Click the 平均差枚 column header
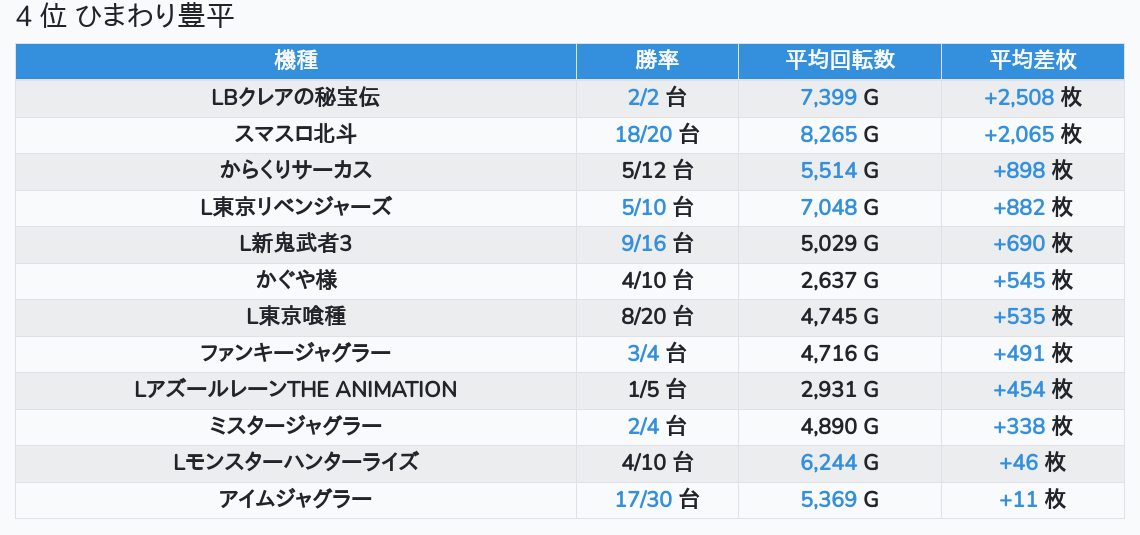This screenshot has height=535, width=1140. click(x=1033, y=60)
